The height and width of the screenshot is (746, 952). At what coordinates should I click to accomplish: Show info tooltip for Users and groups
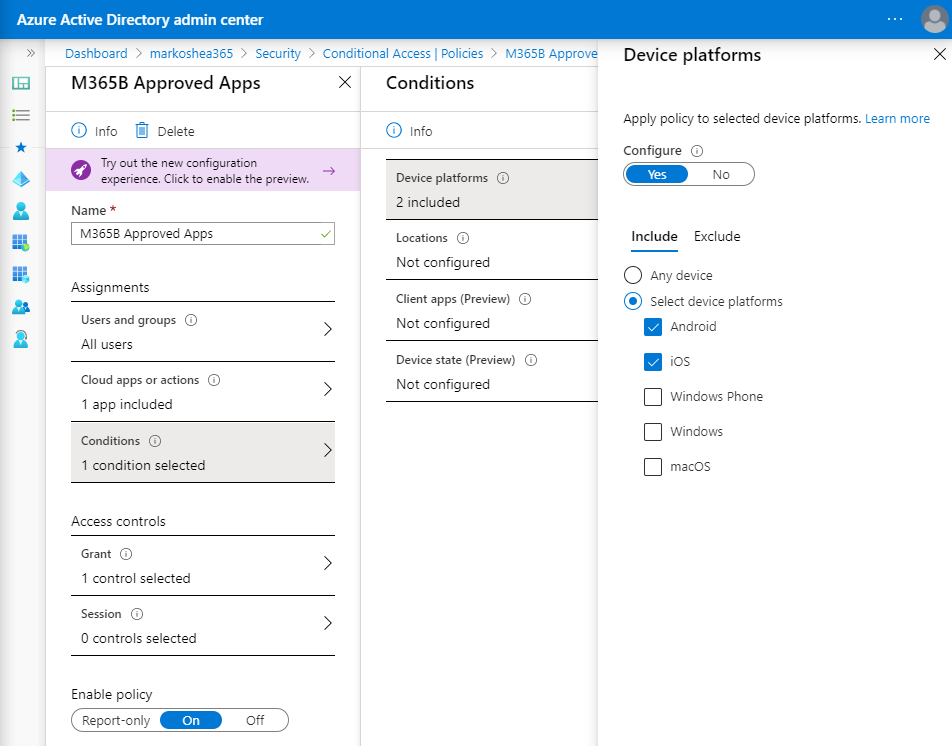coord(191,320)
